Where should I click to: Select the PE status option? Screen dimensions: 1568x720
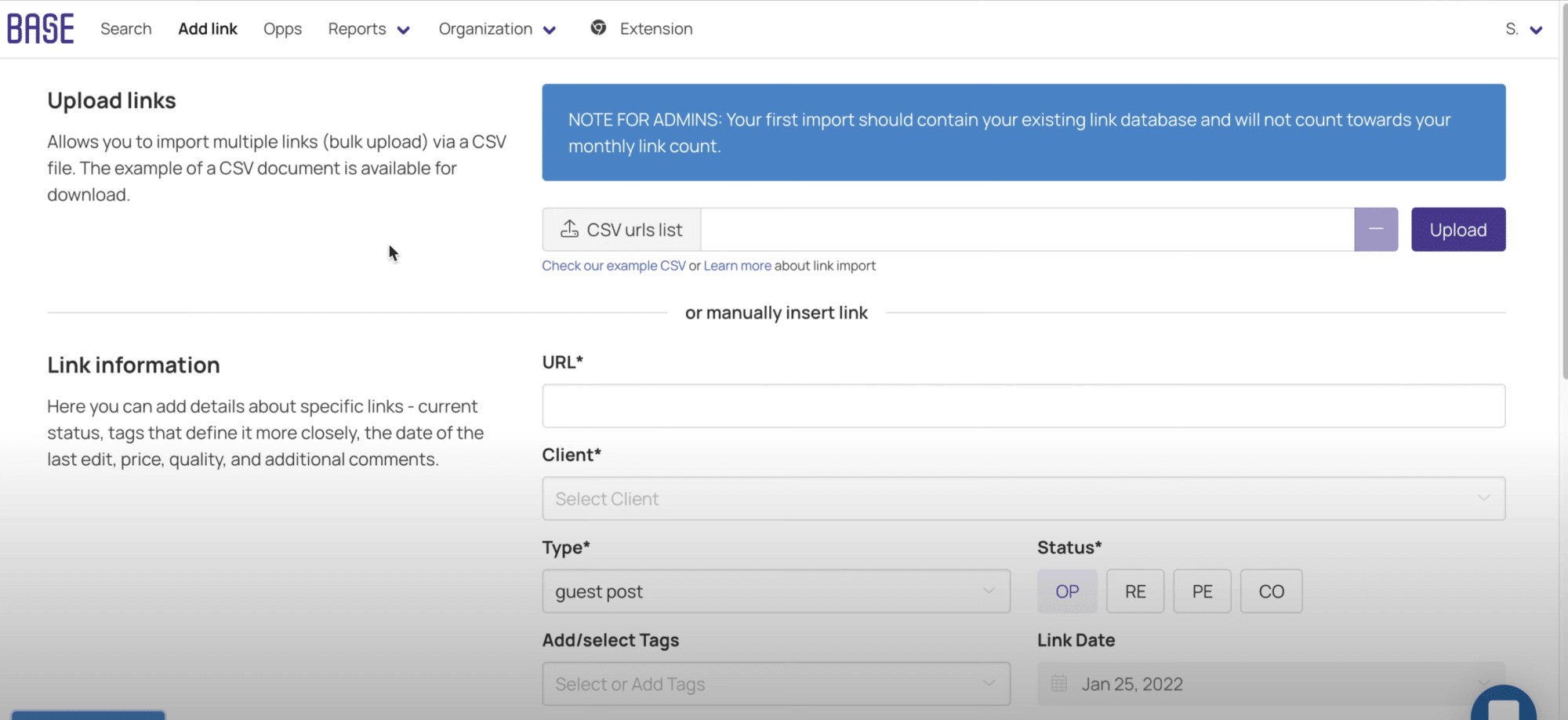tap(1201, 591)
